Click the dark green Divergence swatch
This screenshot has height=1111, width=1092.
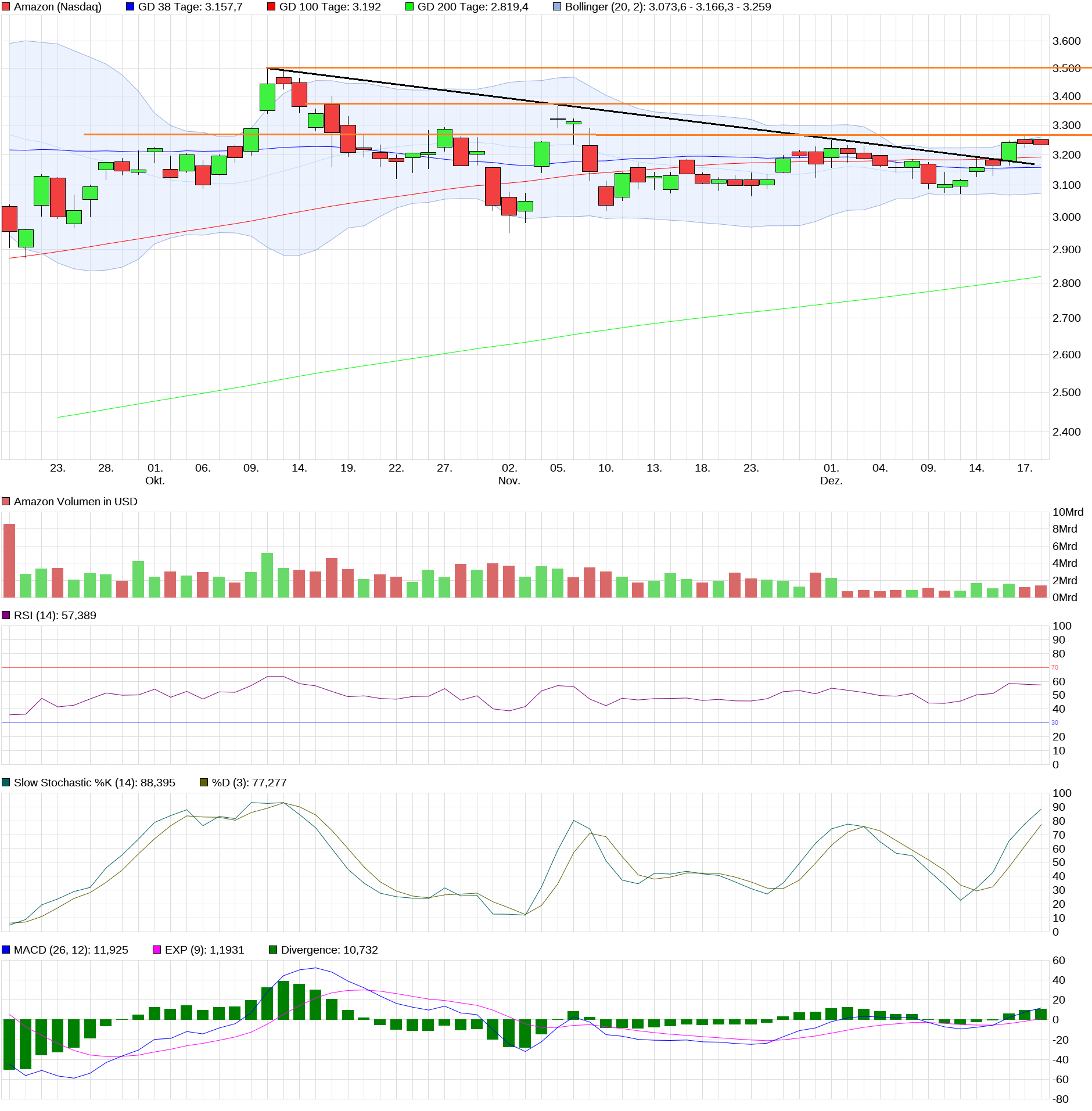coord(273,950)
